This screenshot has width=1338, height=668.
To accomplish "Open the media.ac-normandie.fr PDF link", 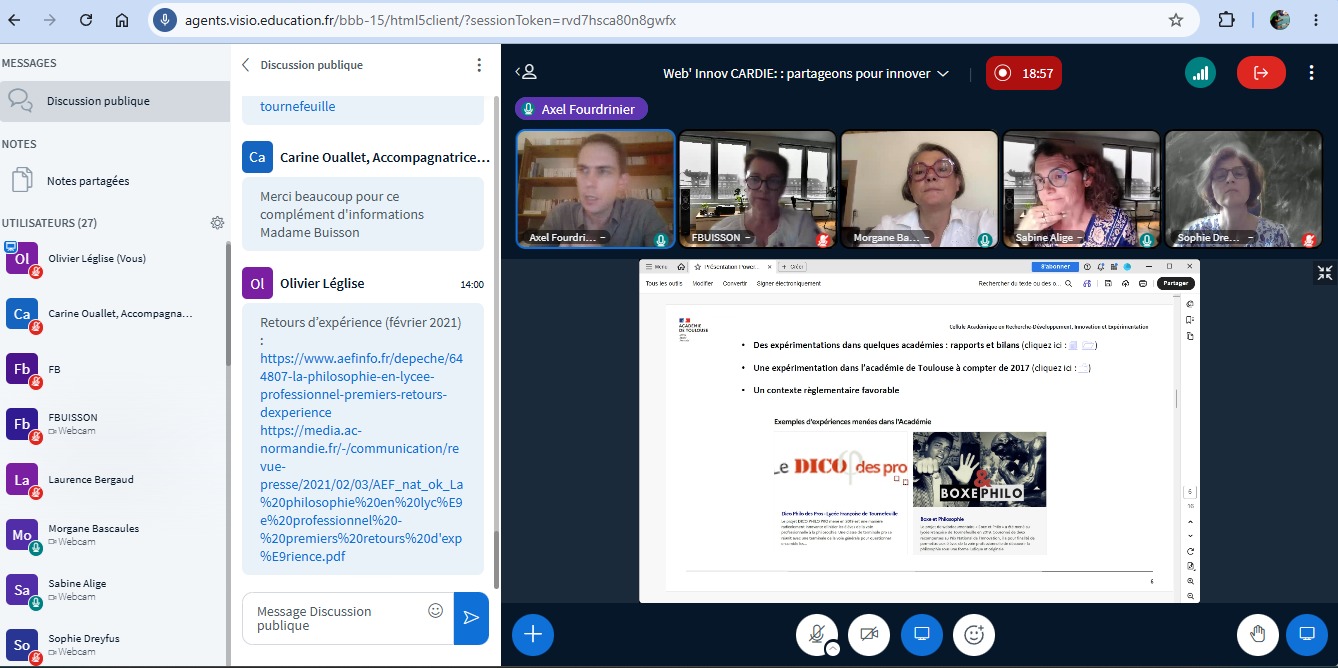I will pyautogui.click(x=361, y=493).
